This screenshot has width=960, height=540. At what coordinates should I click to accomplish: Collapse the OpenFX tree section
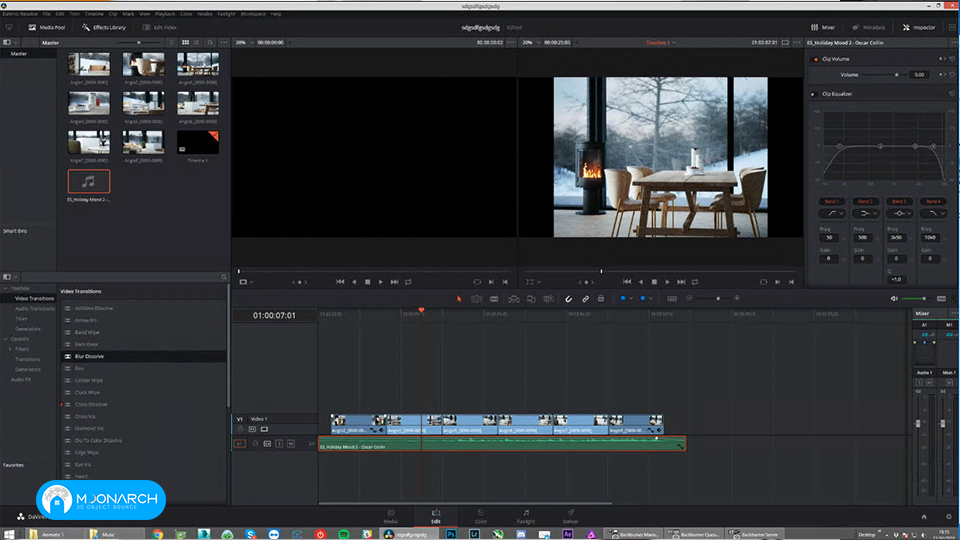[6, 339]
